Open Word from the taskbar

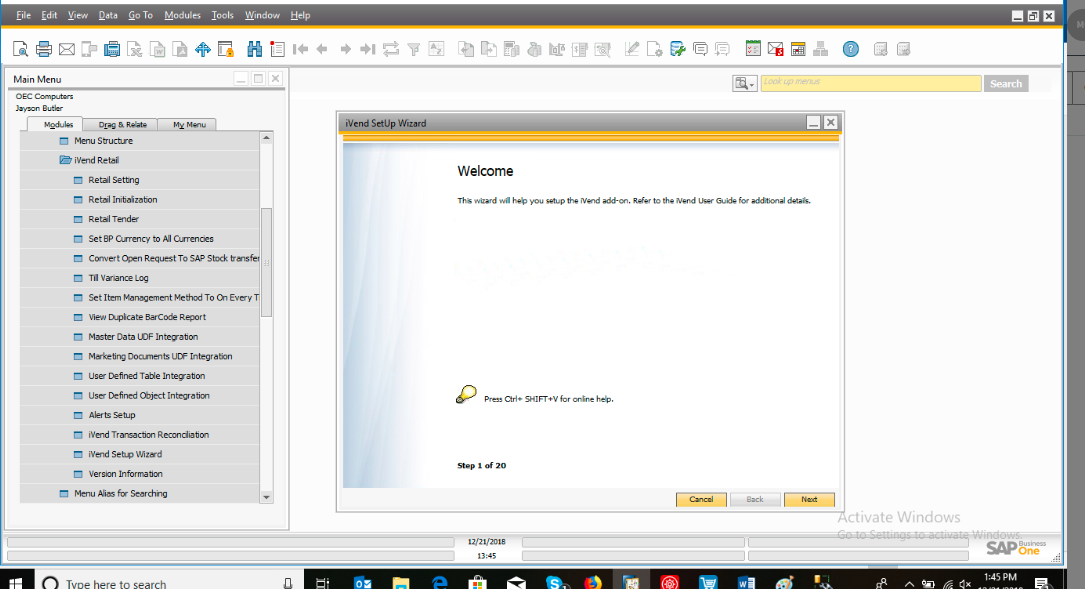(x=746, y=583)
